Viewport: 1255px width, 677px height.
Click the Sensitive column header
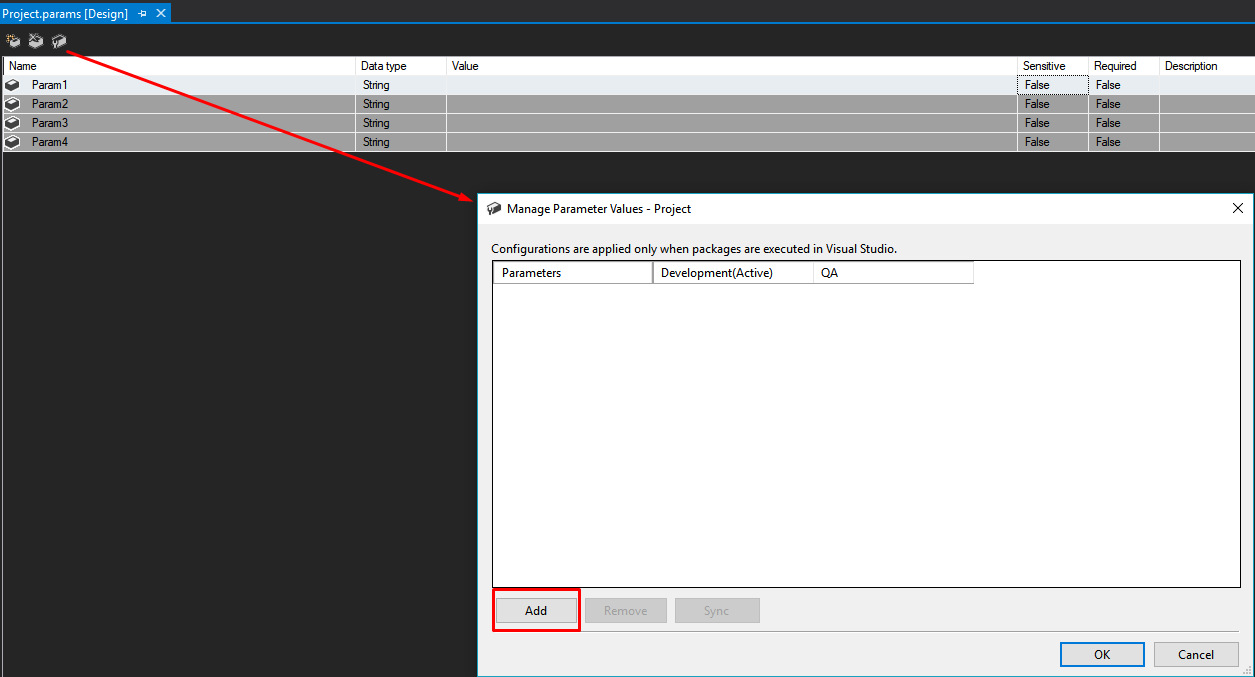[x=1053, y=66]
